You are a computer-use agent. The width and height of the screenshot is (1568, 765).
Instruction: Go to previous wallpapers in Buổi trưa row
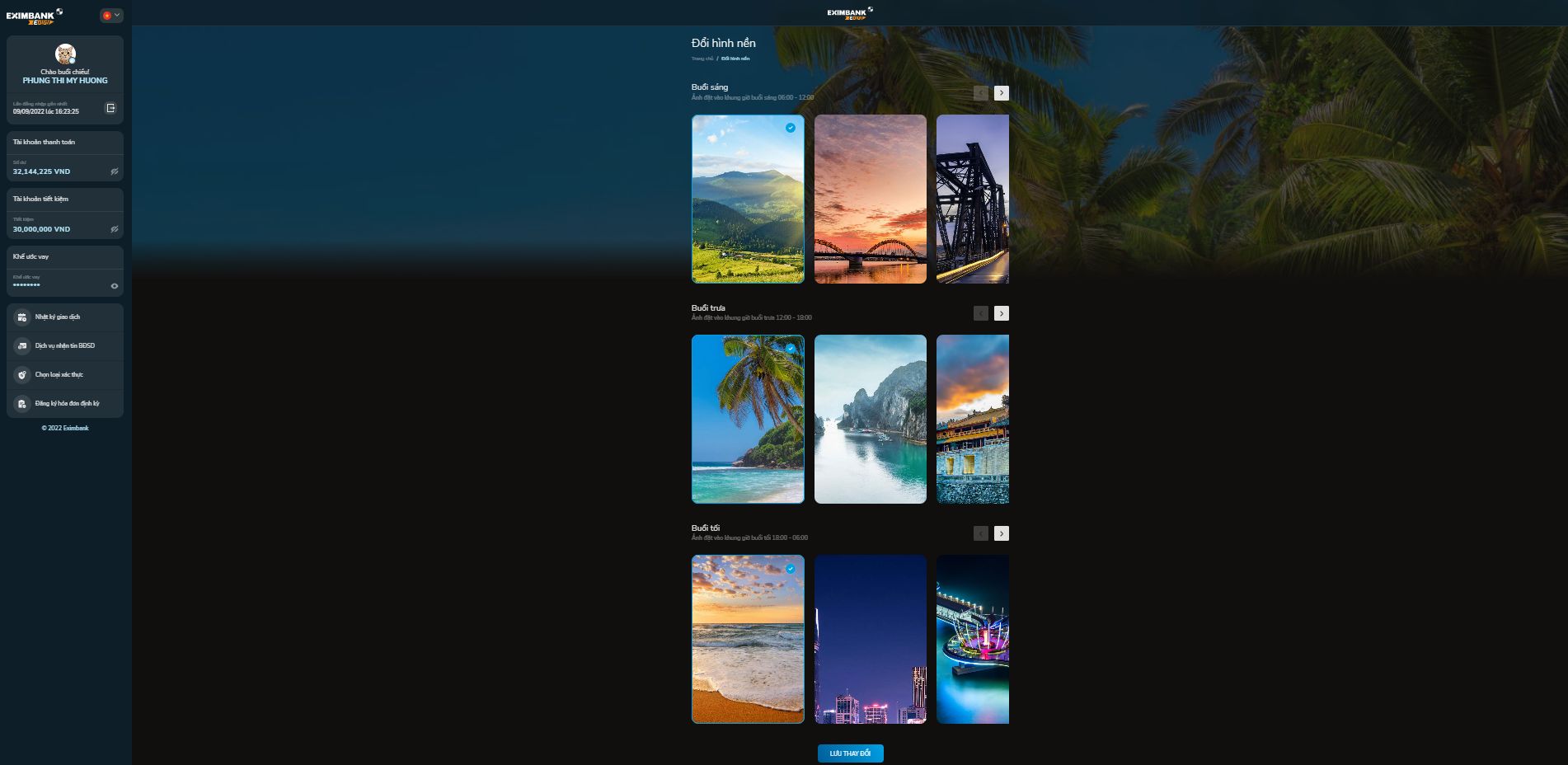980,313
